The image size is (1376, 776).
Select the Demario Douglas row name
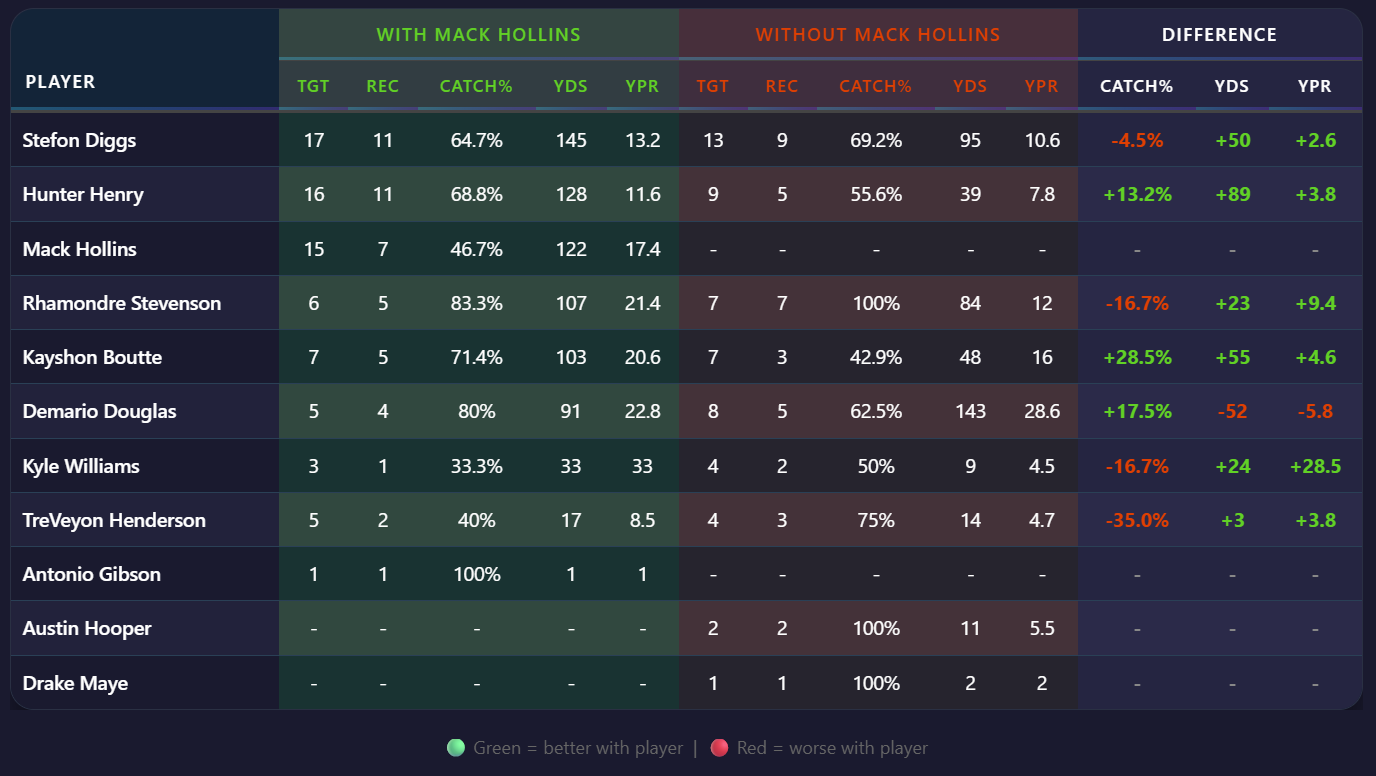pos(99,412)
